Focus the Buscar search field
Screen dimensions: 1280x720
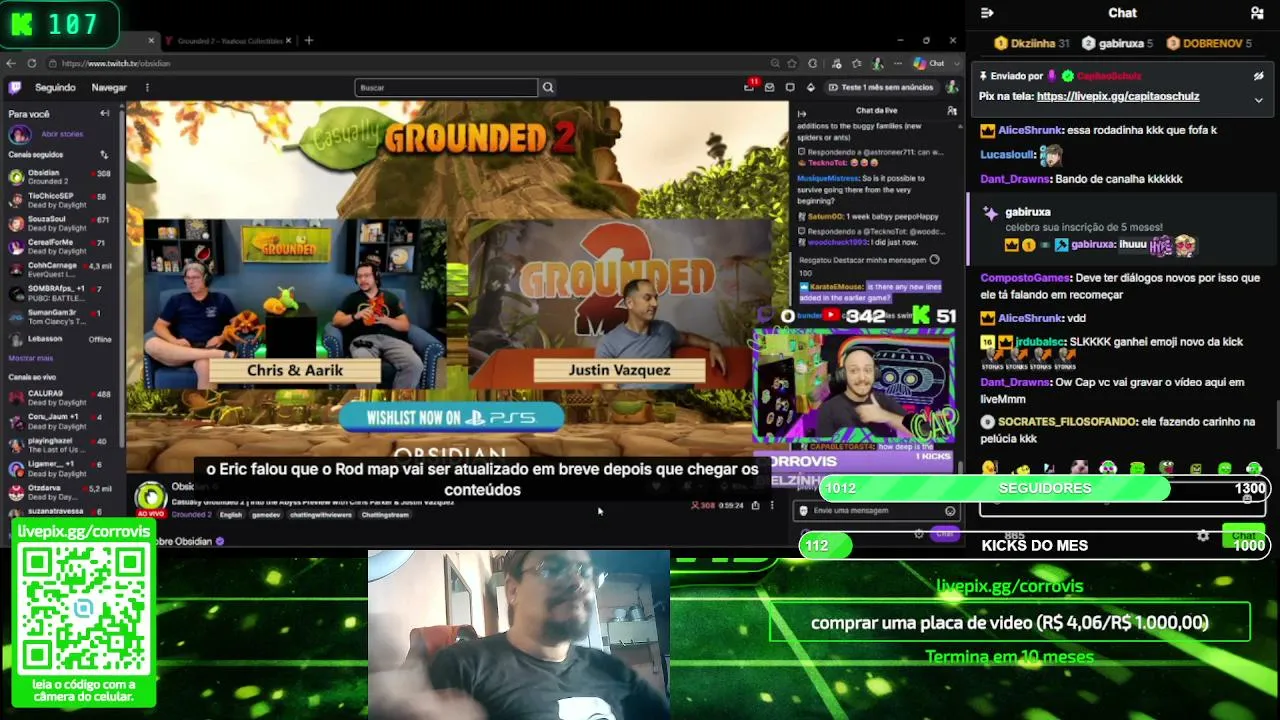(x=446, y=87)
